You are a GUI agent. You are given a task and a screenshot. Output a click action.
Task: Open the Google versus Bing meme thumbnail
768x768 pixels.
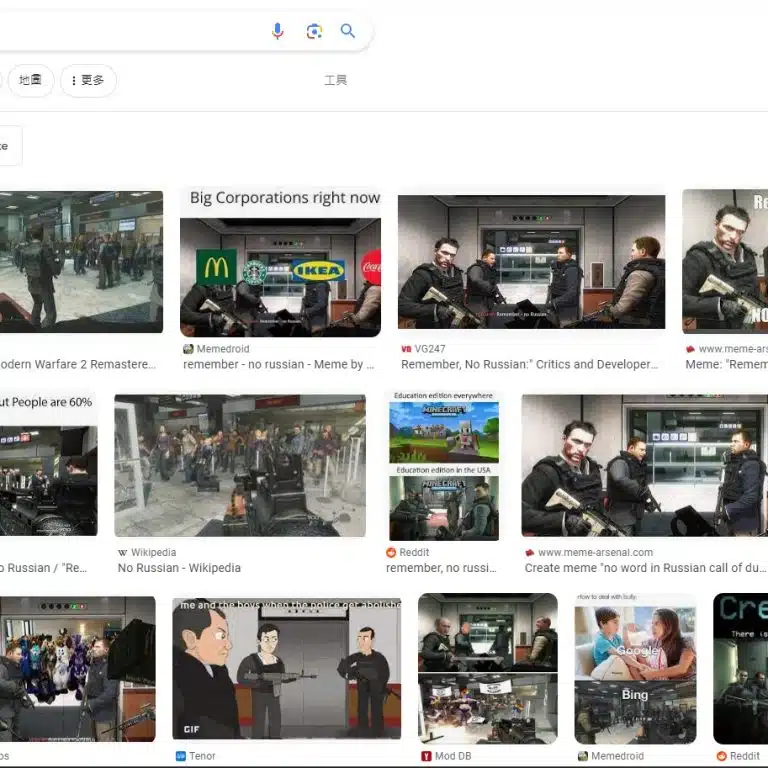[x=635, y=668]
